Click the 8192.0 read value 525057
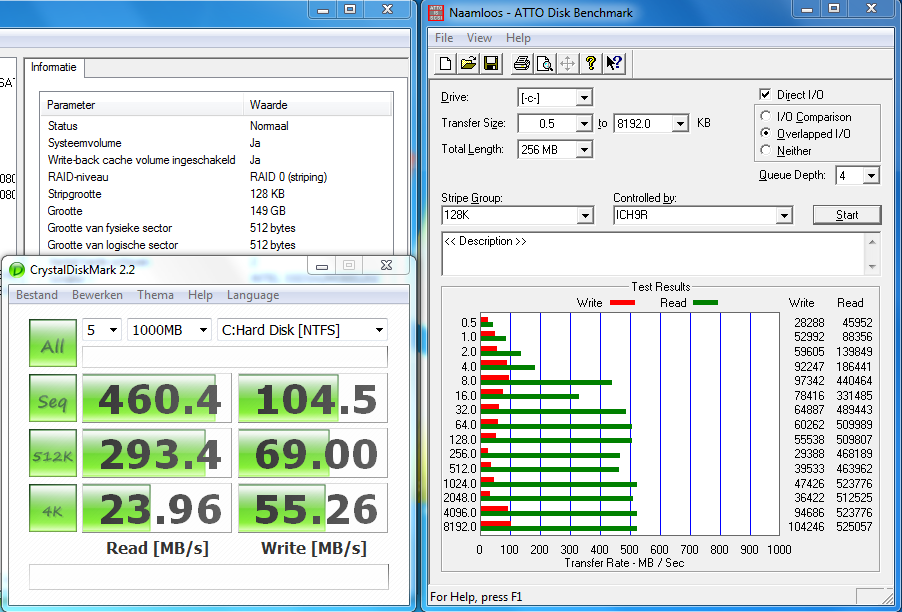 (x=854, y=527)
